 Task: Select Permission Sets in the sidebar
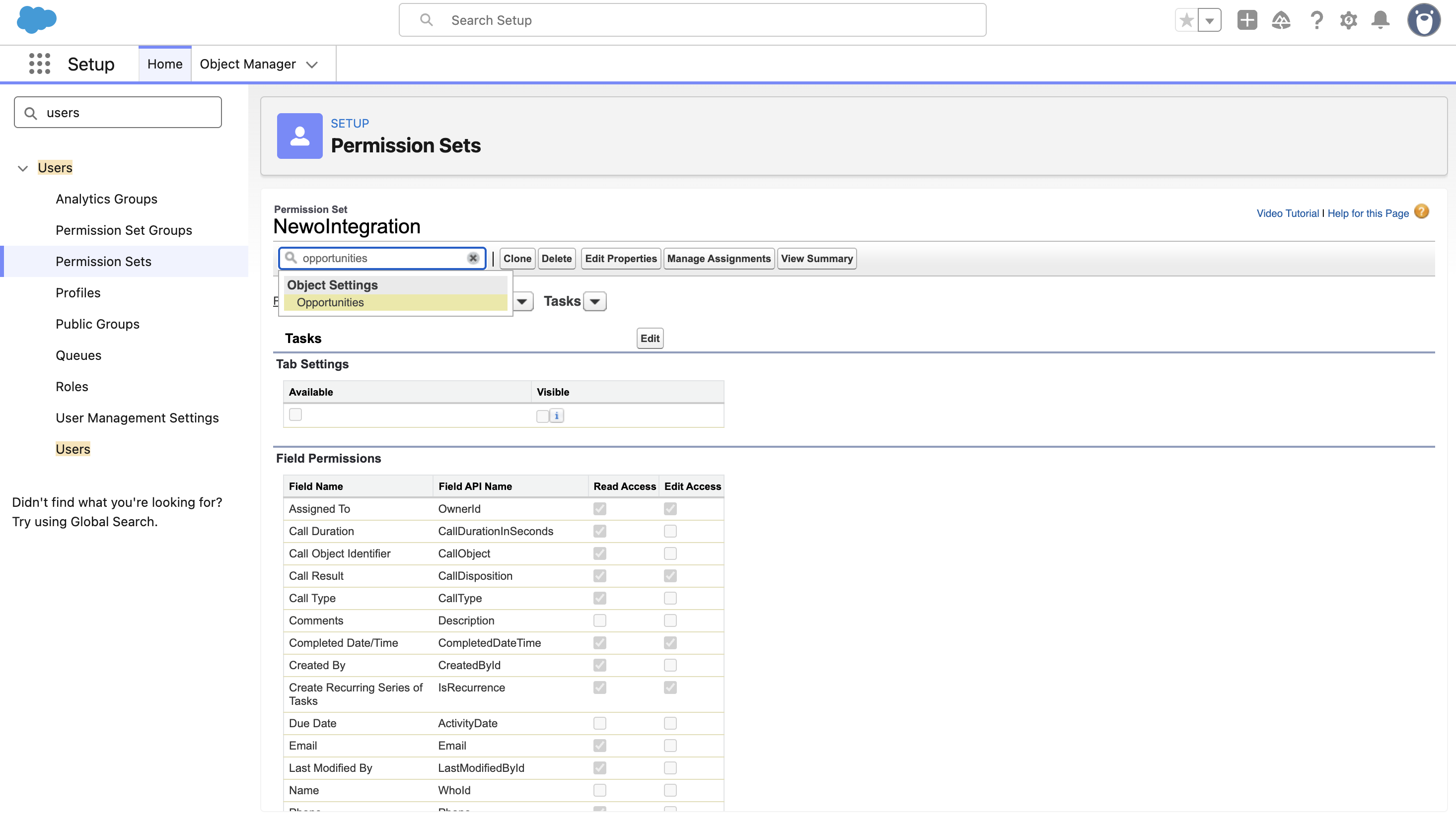pos(104,262)
